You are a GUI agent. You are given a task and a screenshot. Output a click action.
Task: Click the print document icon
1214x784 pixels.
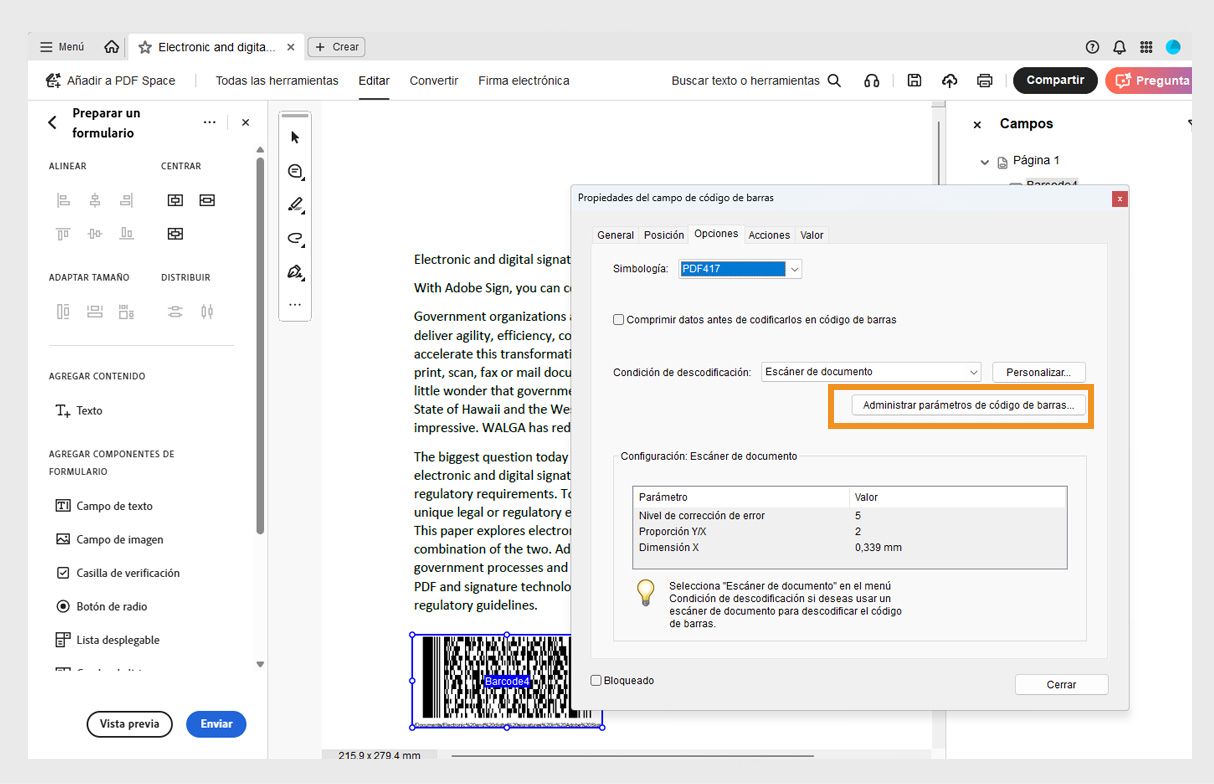click(984, 80)
